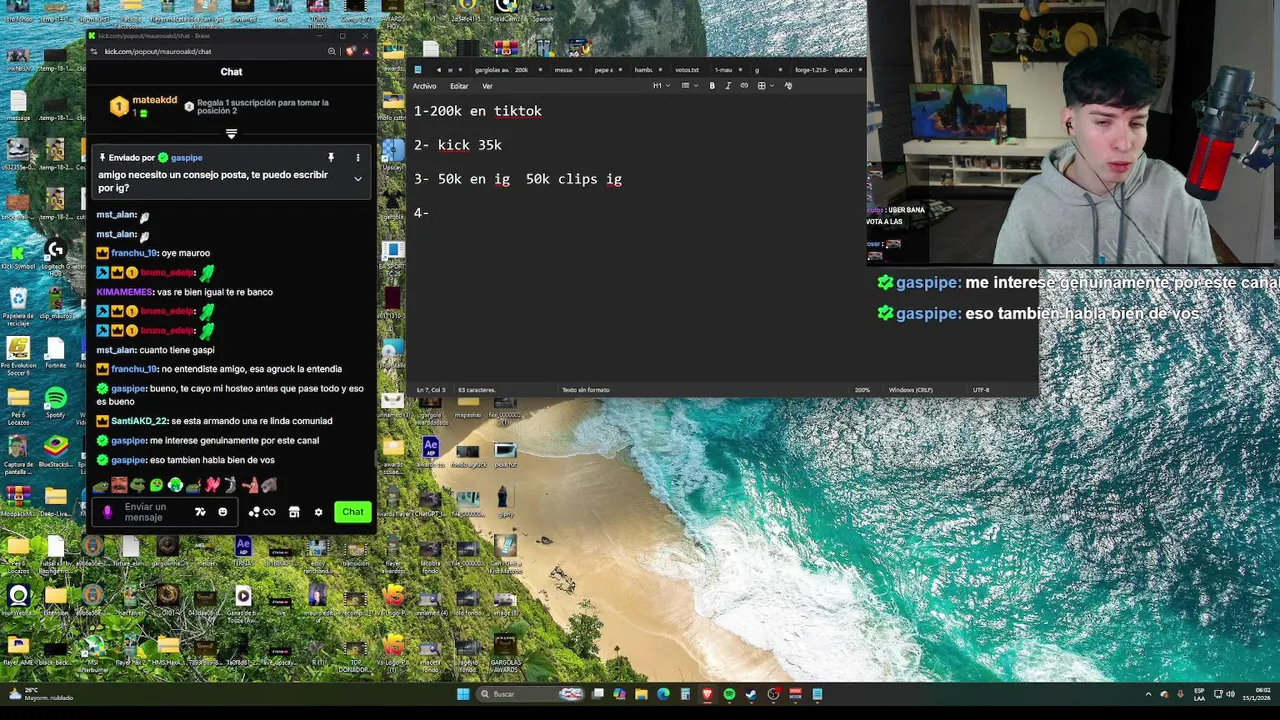
Task: Open the chat shop icon
Action: pyautogui.click(x=294, y=512)
